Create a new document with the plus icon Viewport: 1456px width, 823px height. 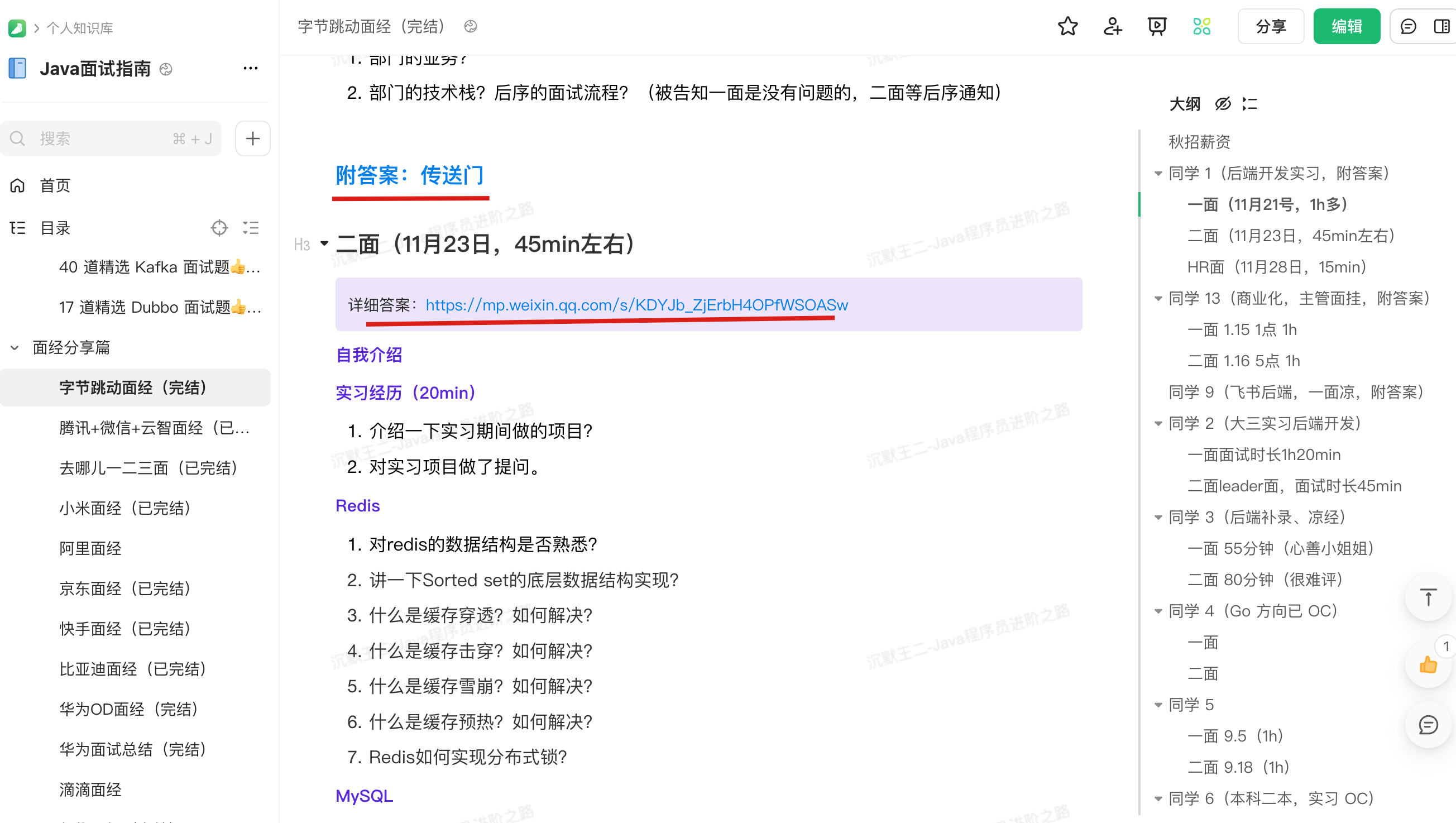click(x=252, y=138)
